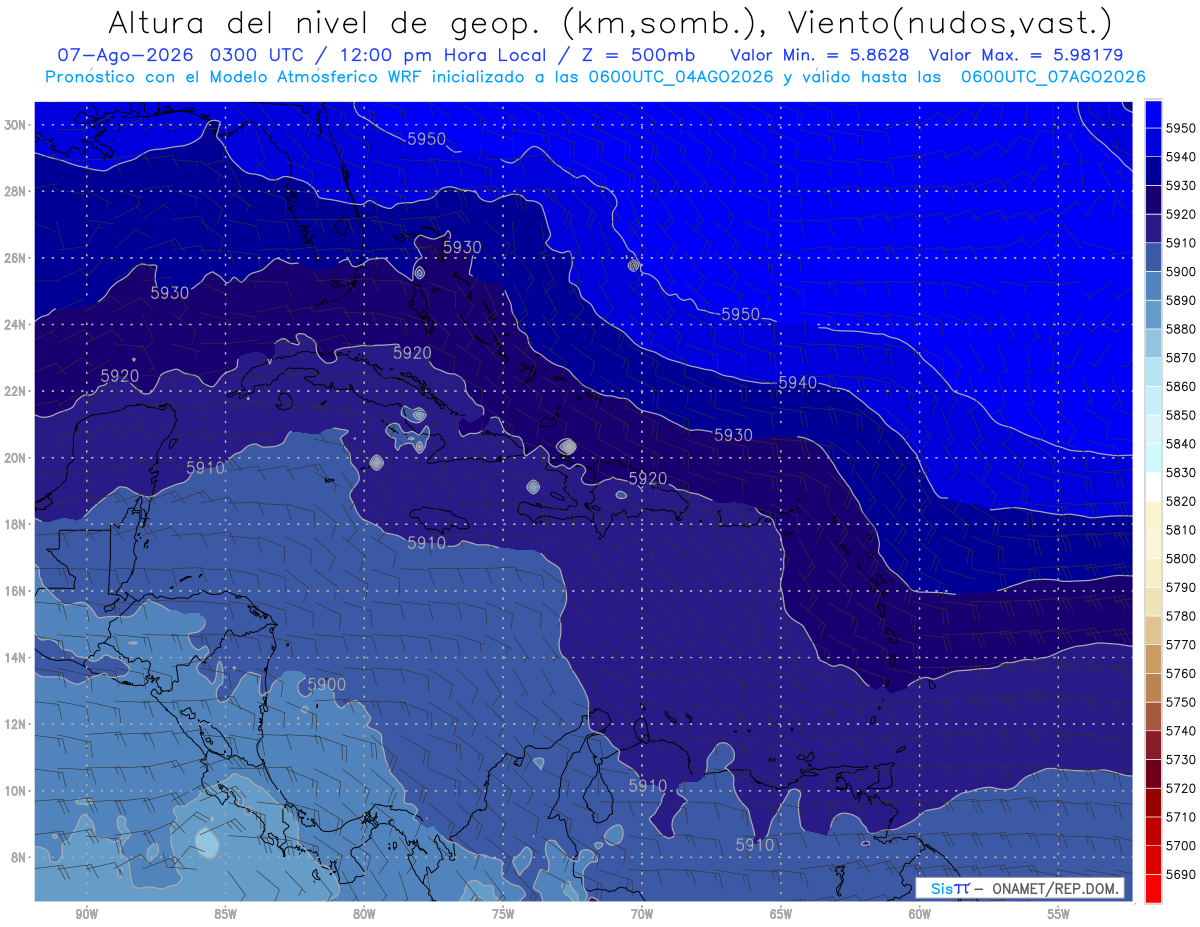Click the 16N latitude axis label
The height and width of the screenshot is (927, 1200).
(x=17, y=591)
